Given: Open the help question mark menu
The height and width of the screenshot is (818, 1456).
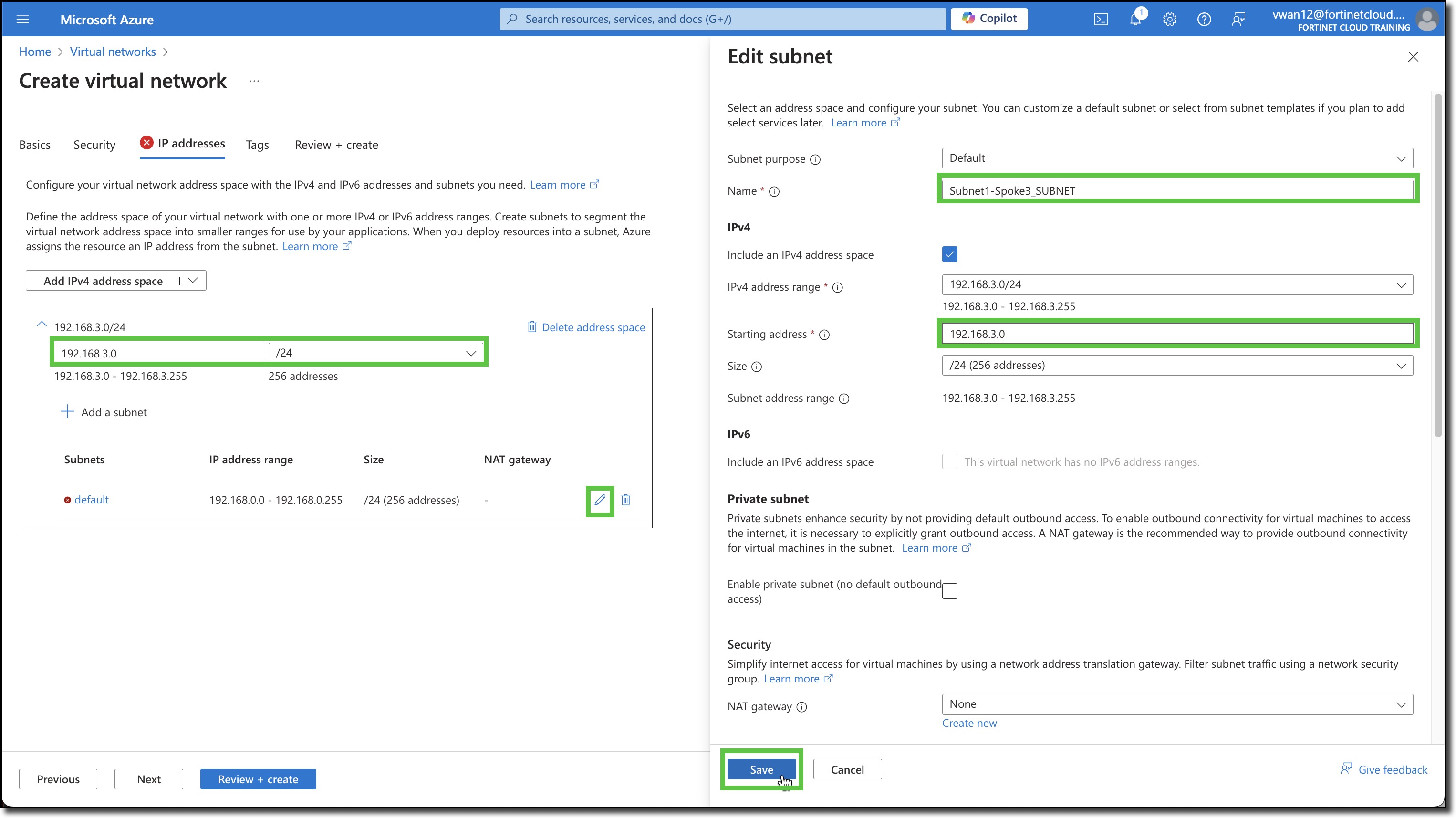Looking at the screenshot, I should point(1204,19).
